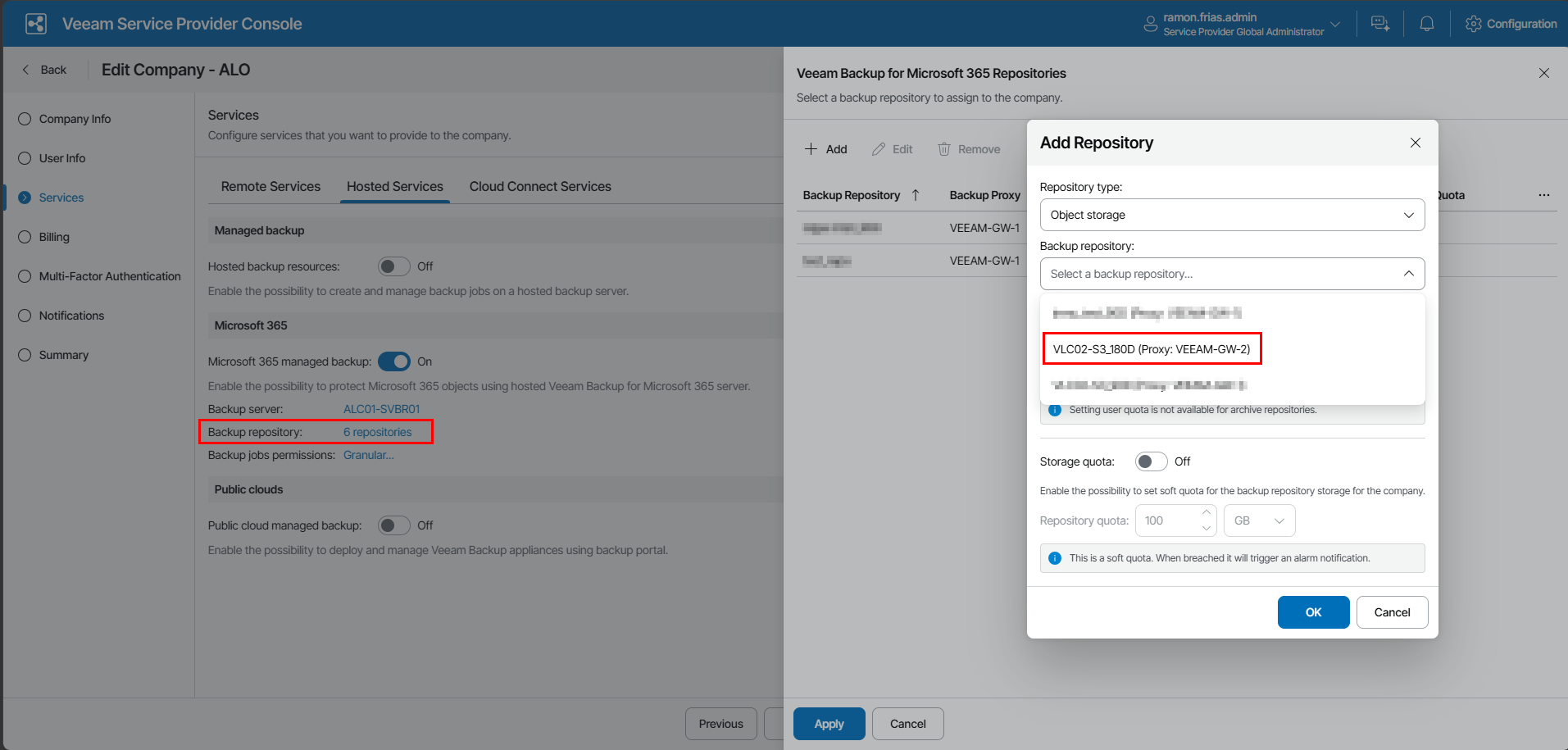
Task: Expand the ramon.frias.admin account menu chevron
Action: point(1335,24)
